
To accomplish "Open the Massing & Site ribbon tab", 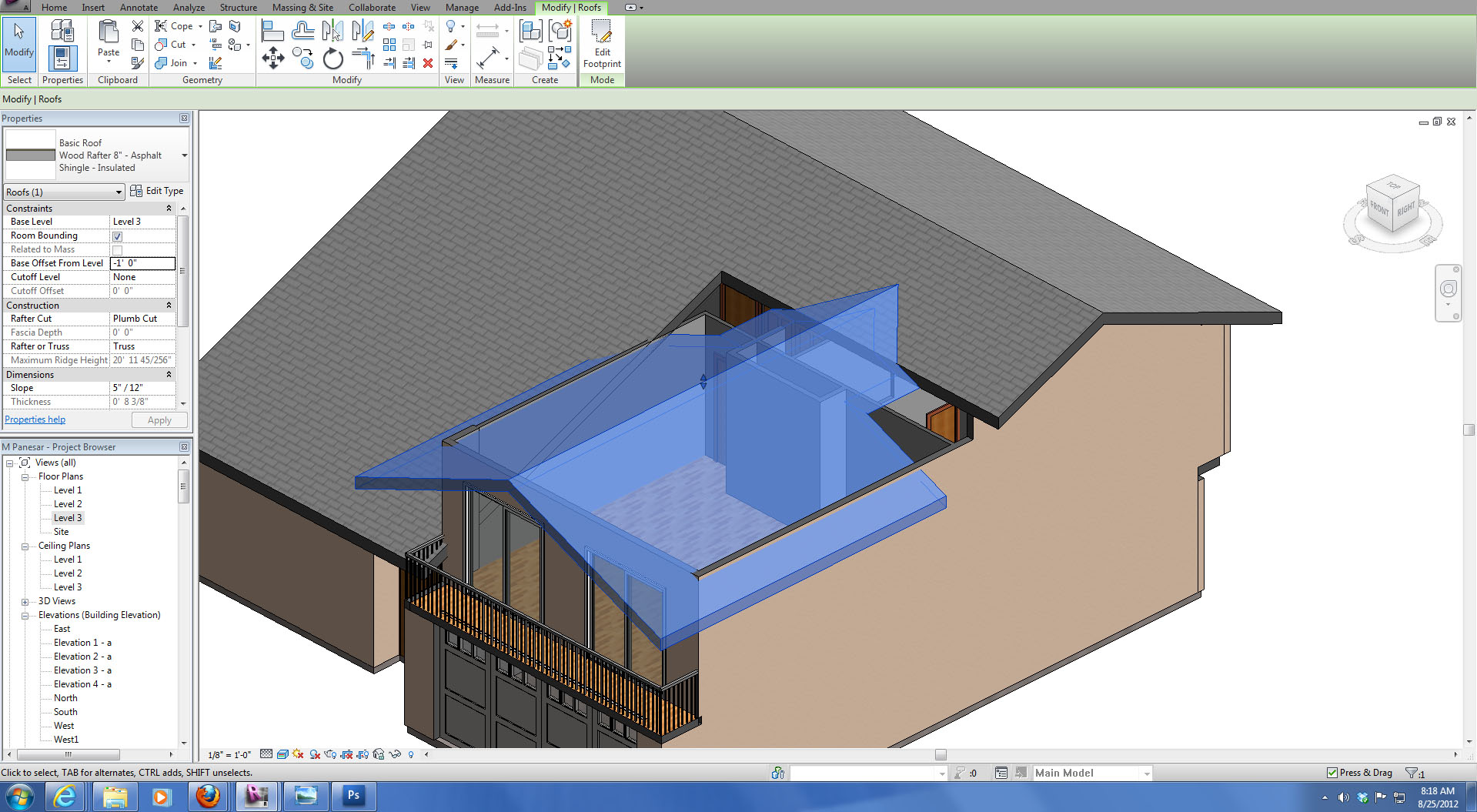I will [302, 8].
